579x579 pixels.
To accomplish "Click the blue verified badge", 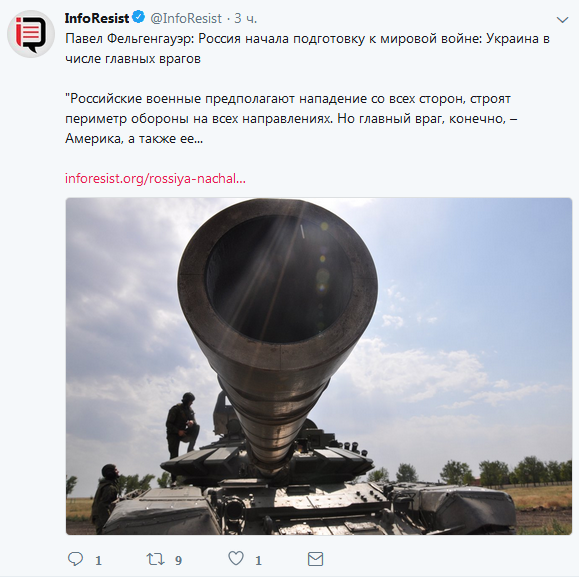I will point(138,17).
